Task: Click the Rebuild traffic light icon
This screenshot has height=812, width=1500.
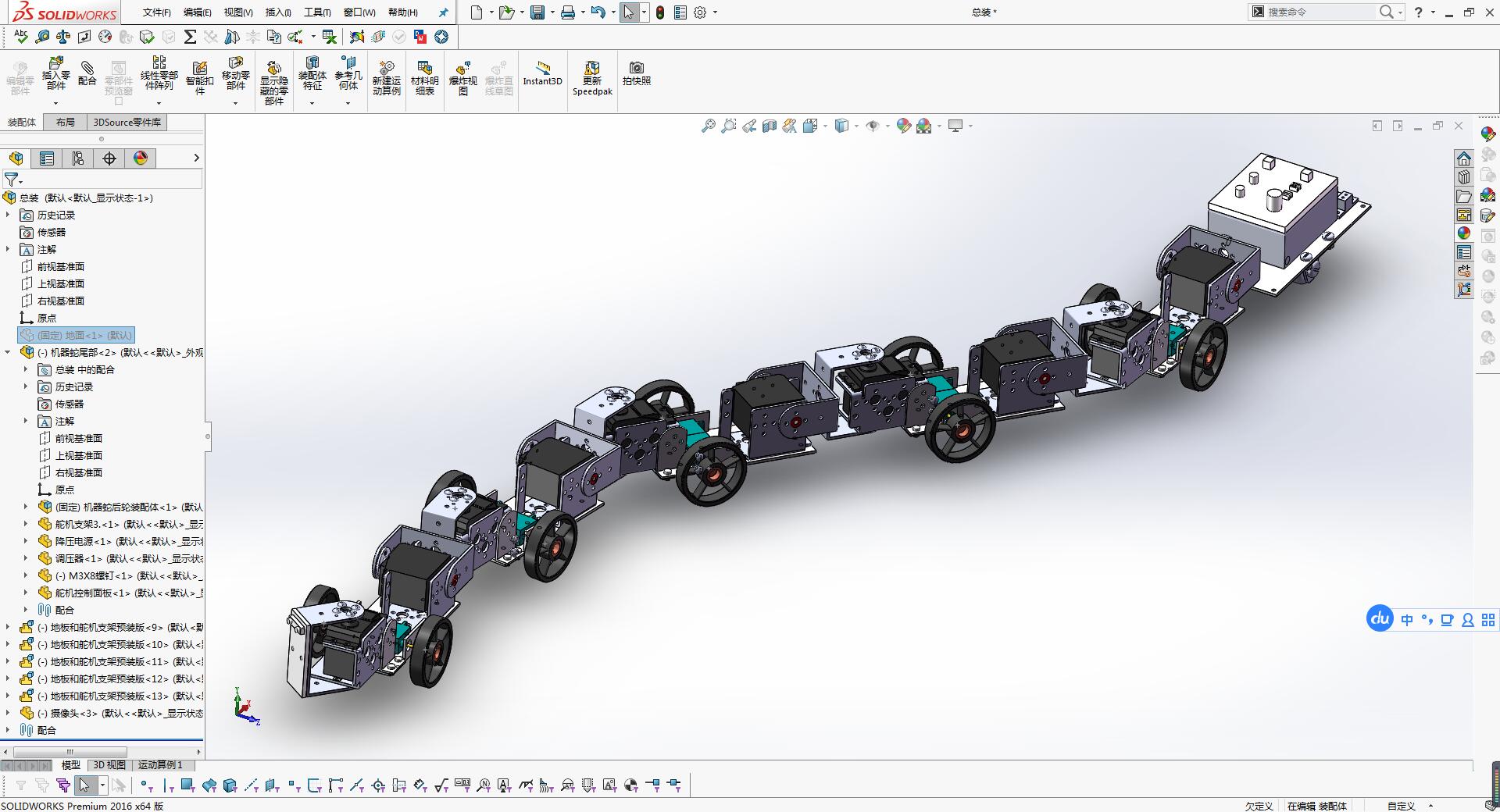Action: point(660,12)
